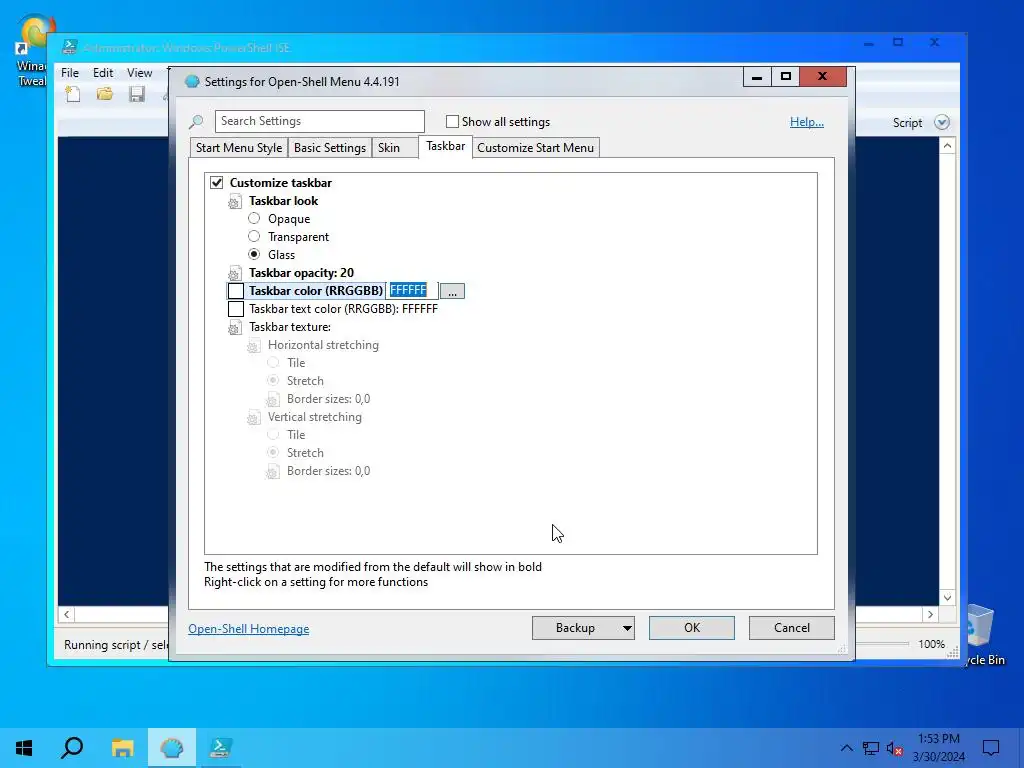This screenshot has height=768, width=1024.
Task: Tick the Taskbar color (RRGGBB) checkbox
Action: coord(236,291)
